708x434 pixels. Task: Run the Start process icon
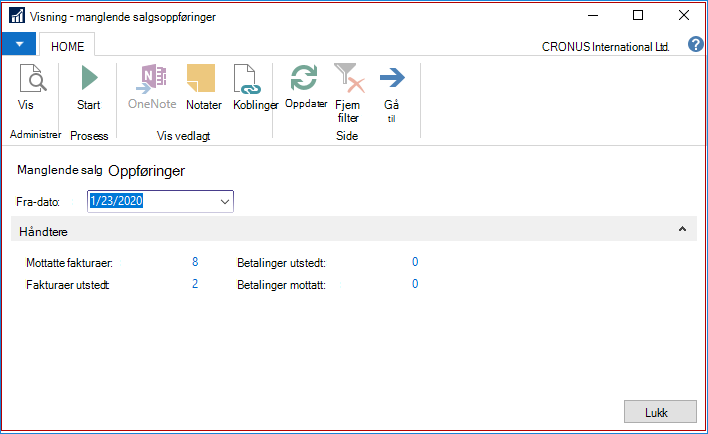pyautogui.click(x=89, y=79)
